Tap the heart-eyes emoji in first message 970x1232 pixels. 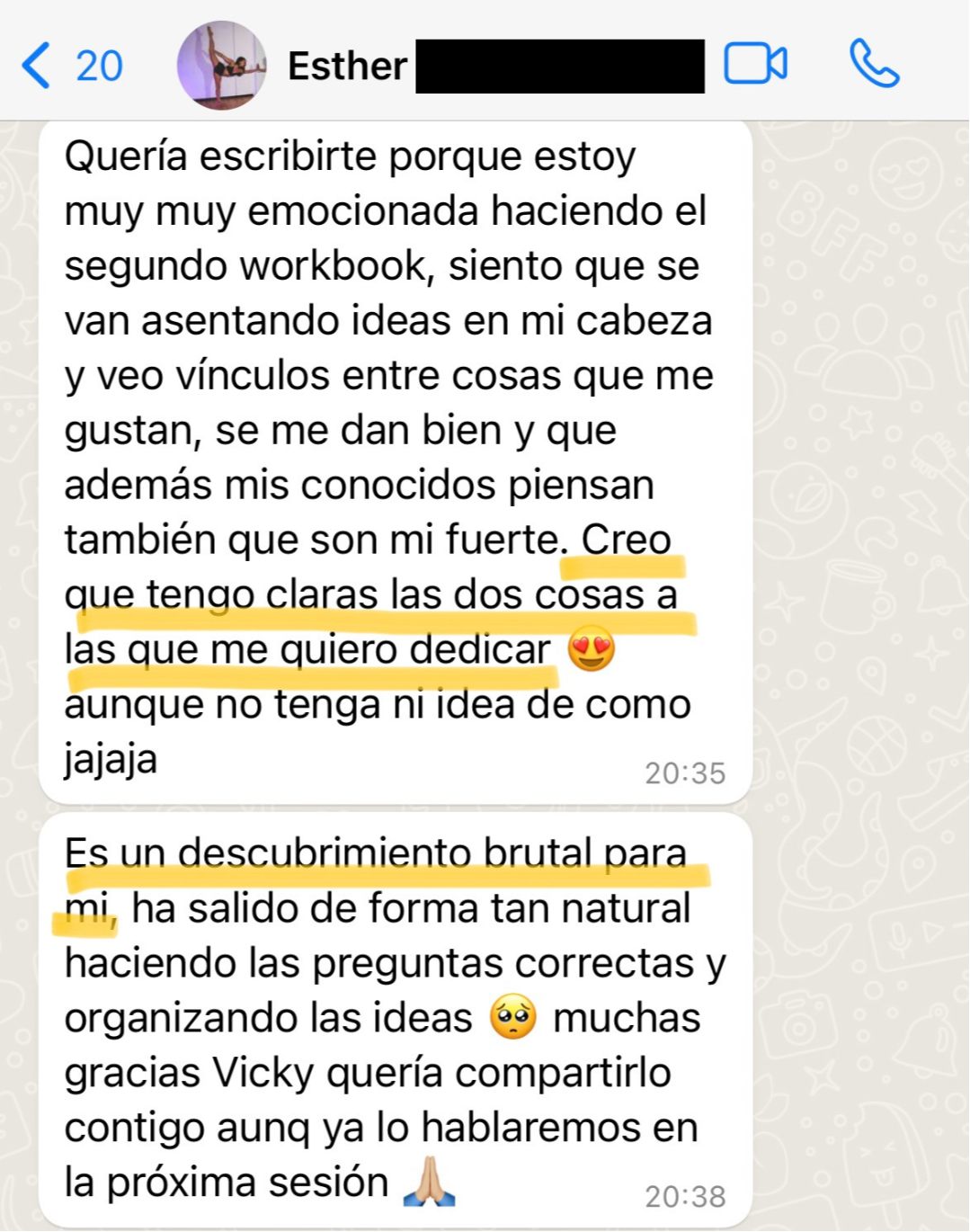pos(591,649)
